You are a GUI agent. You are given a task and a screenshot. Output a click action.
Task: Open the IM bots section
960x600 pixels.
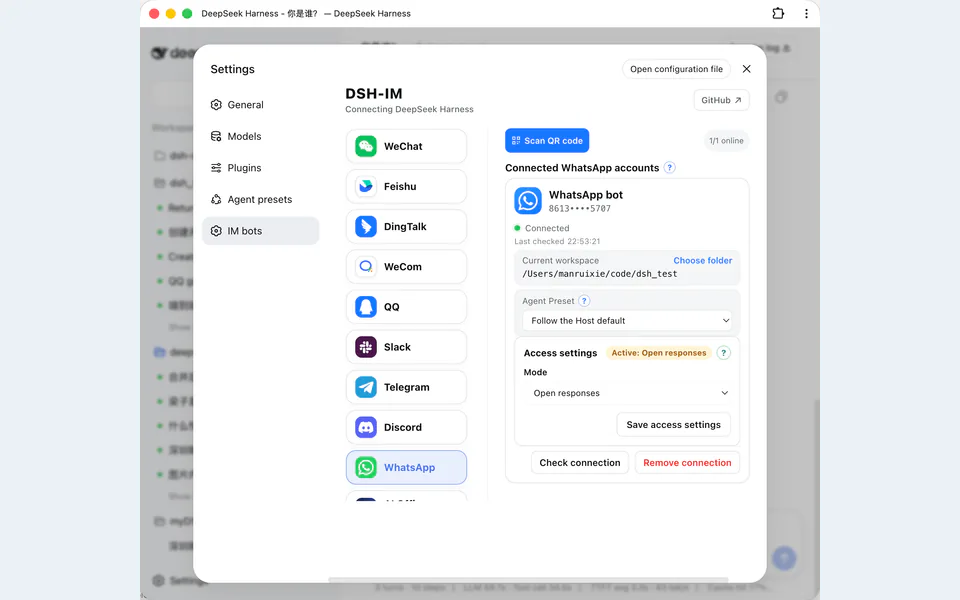260,231
